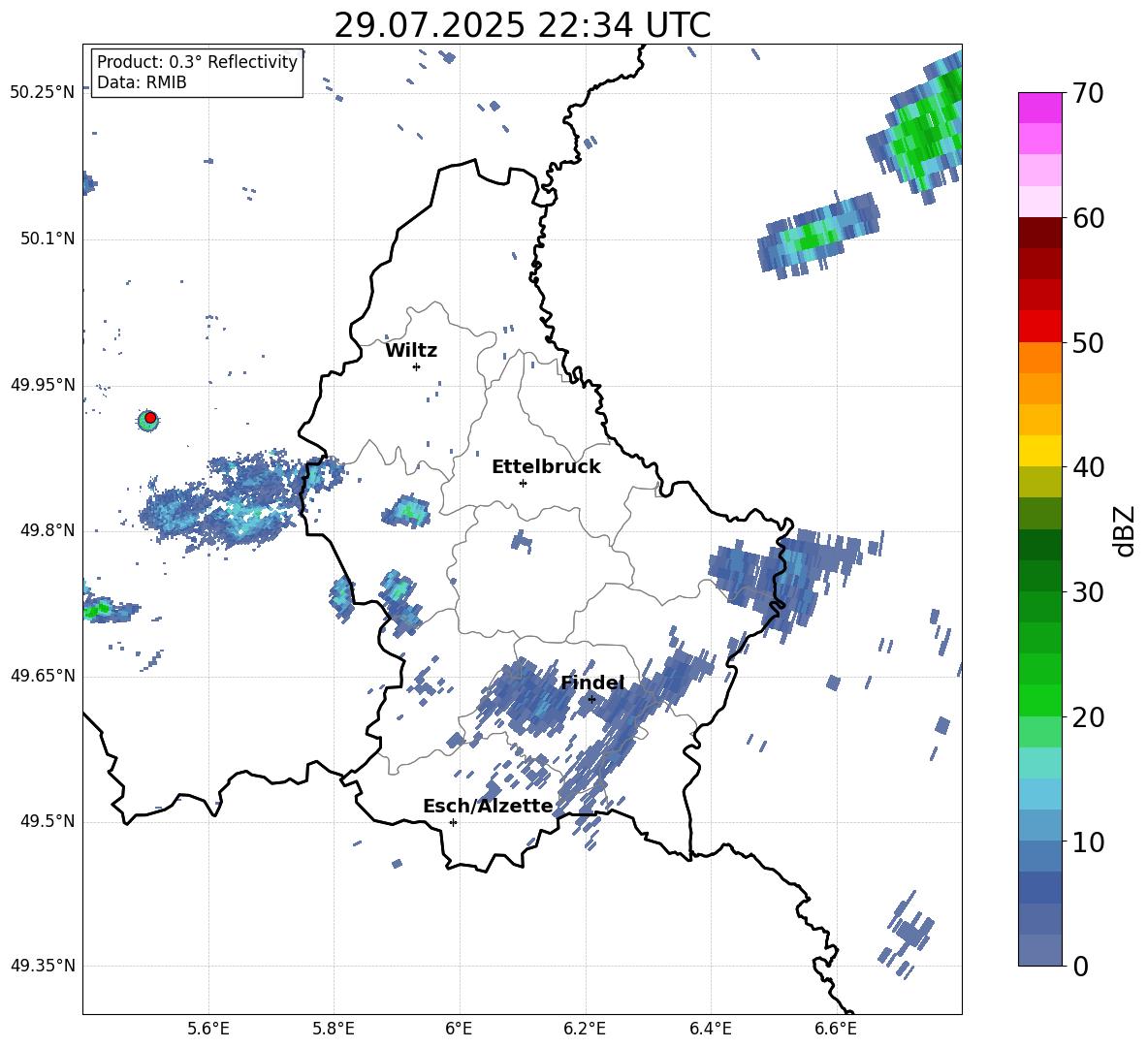
Task: Click the cross marker below Findel
Action: coord(591,700)
